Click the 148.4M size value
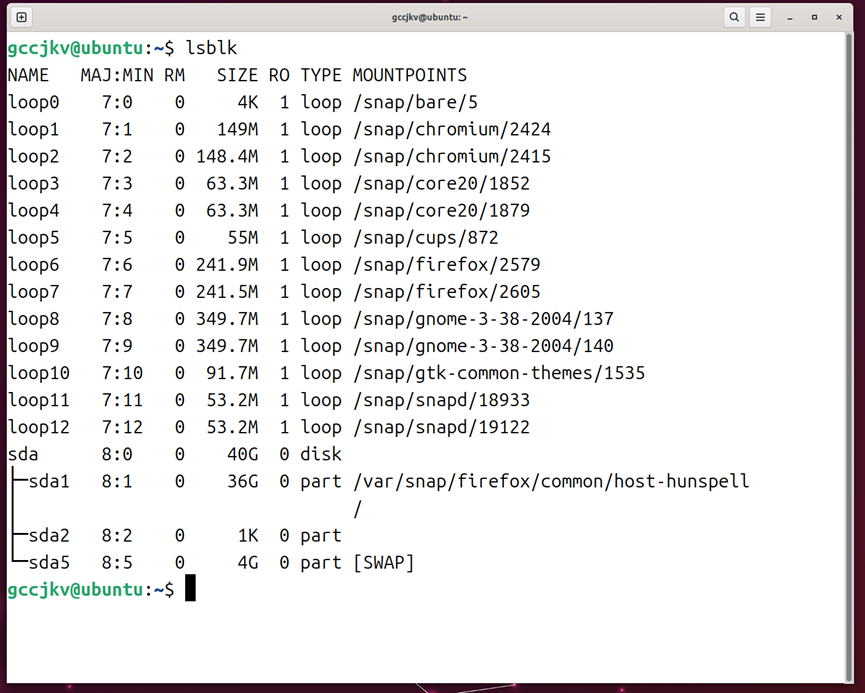The height and width of the screenshot is (693, 865). pyautogui.click(x=227, y=156)
